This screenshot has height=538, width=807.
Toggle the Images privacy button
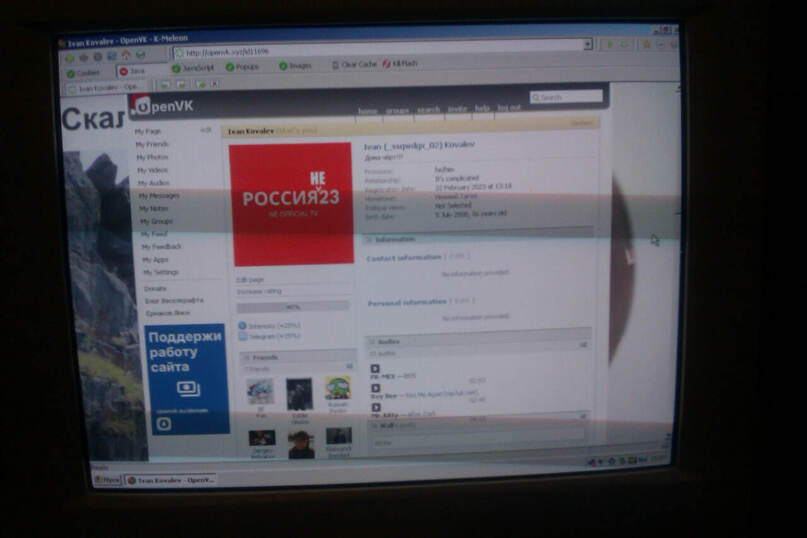coord(295,66)
